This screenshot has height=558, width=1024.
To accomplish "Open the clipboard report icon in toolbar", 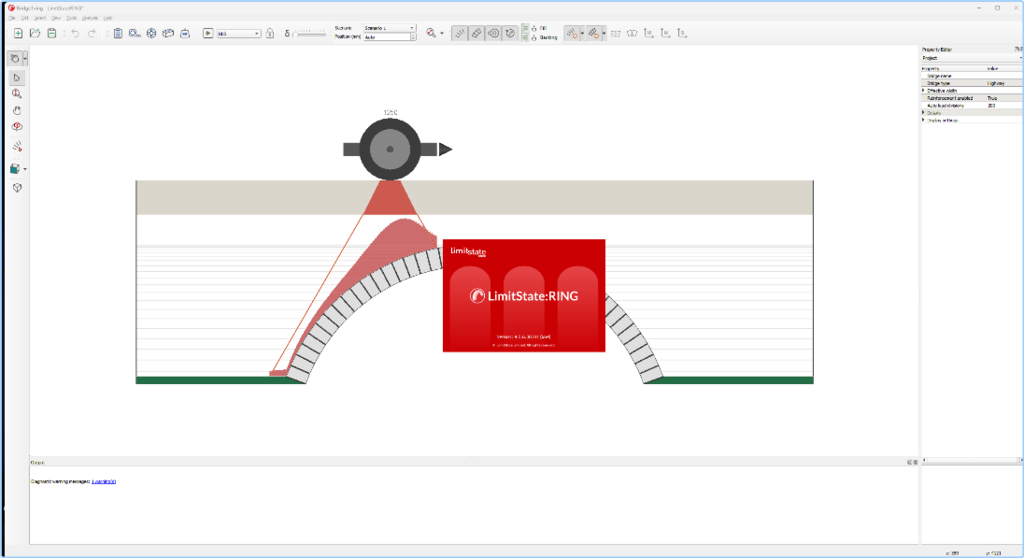I will [118, 33].
